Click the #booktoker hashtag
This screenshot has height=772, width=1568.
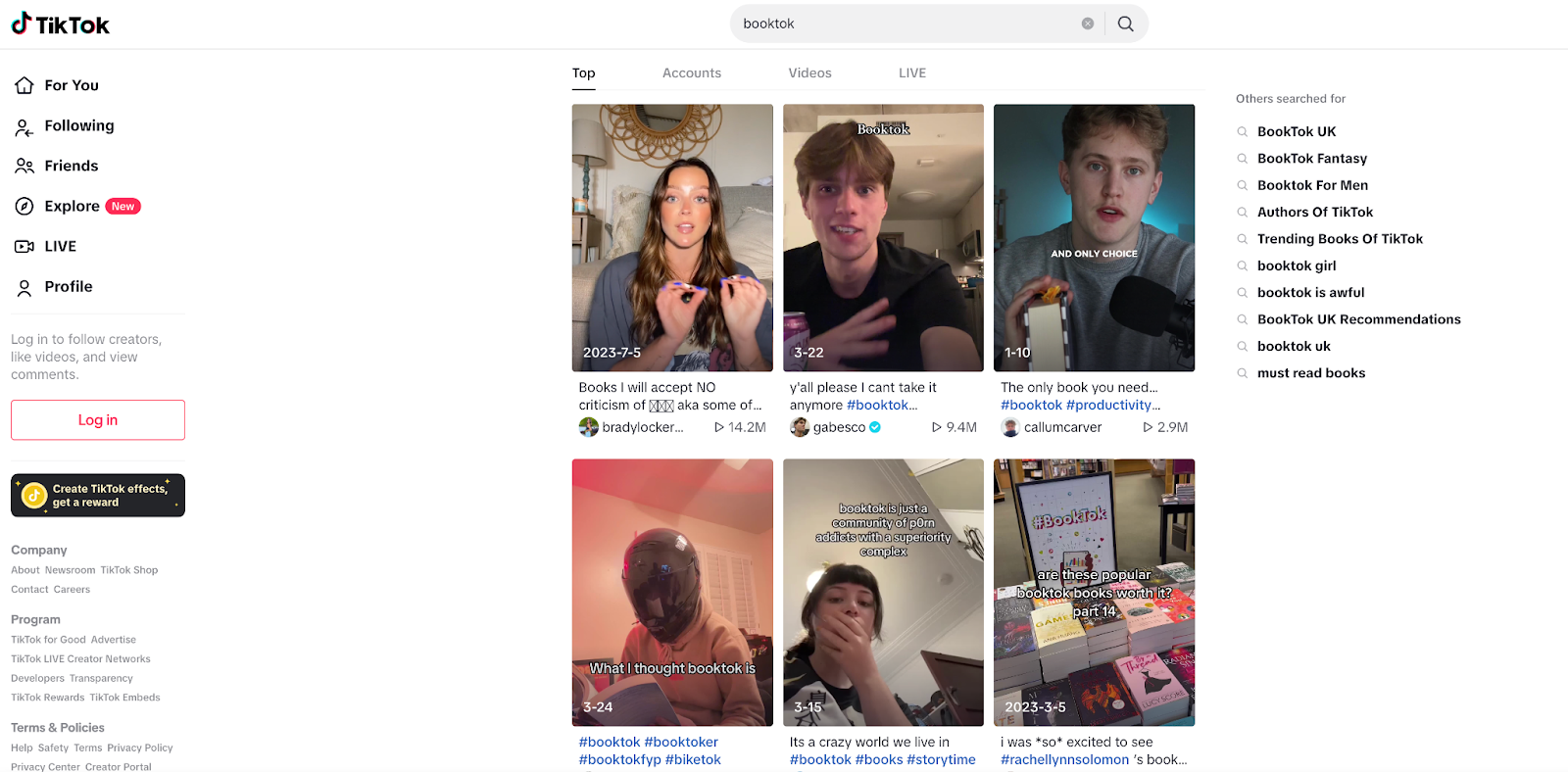(681, 743)
